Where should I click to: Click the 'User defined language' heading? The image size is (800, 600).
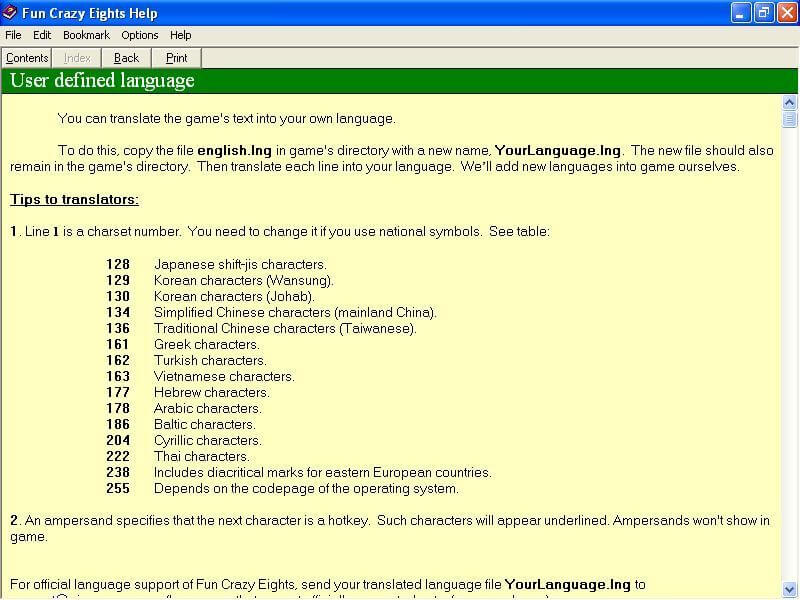click(x=102, y=81)
